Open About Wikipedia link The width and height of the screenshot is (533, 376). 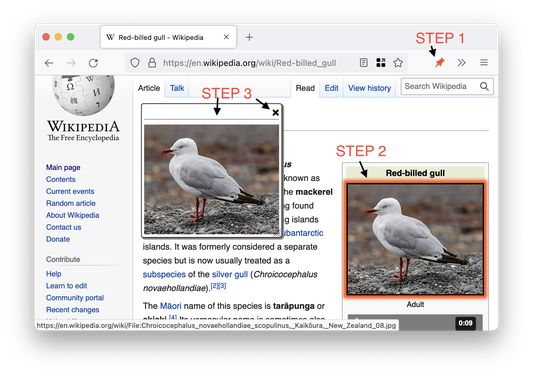pyautogui.click(x=73, y=215)
